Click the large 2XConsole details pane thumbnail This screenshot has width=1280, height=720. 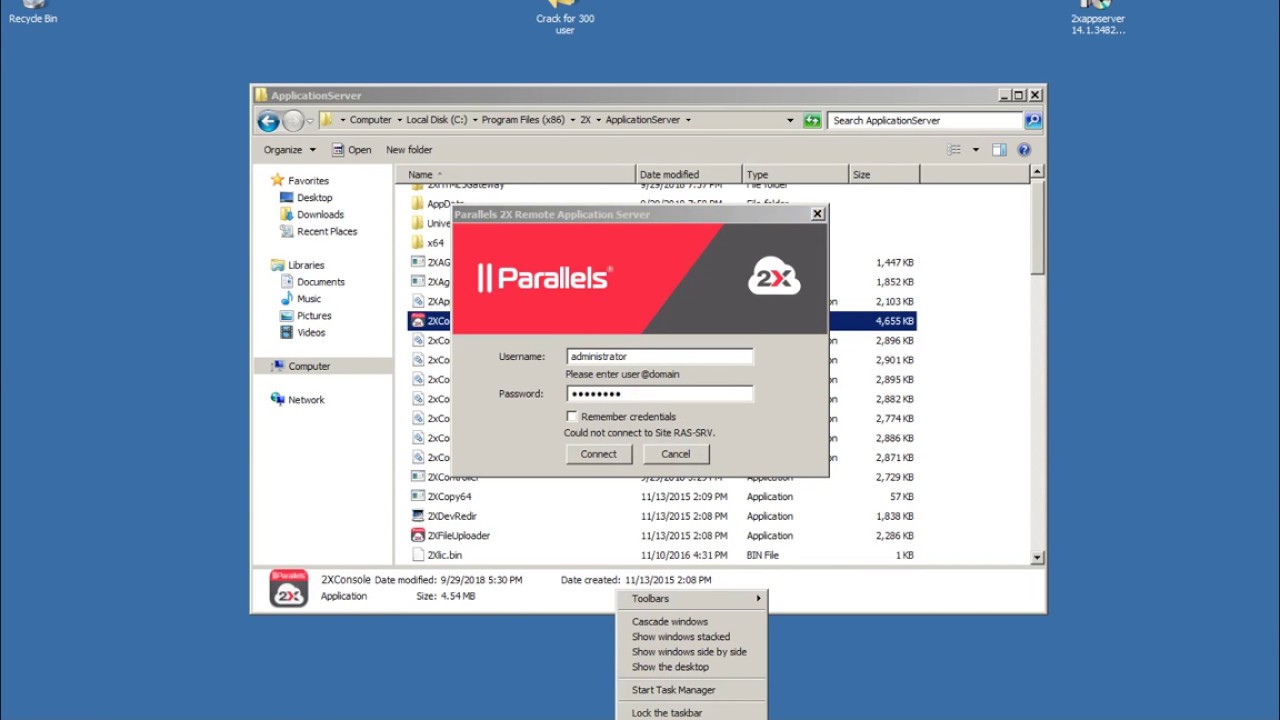[x=289, y=589]
